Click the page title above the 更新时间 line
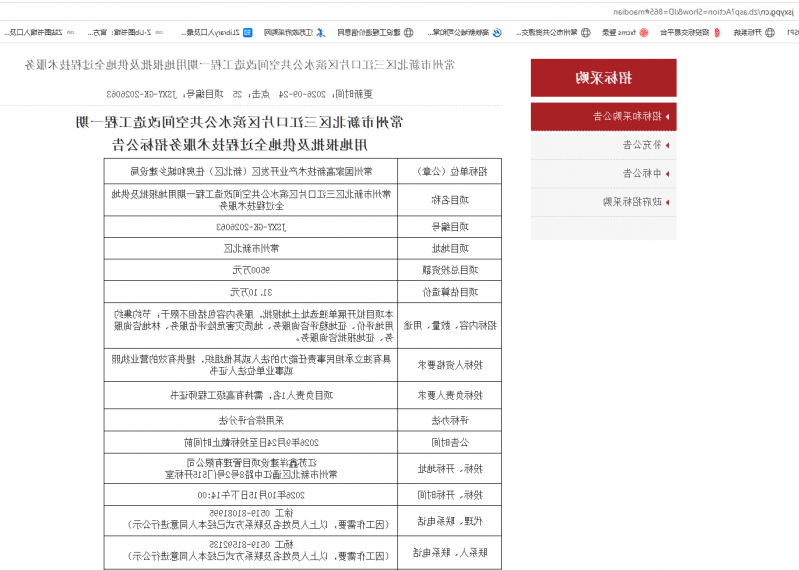Screen dimensions: 799x570 click(x=239, y=65)
